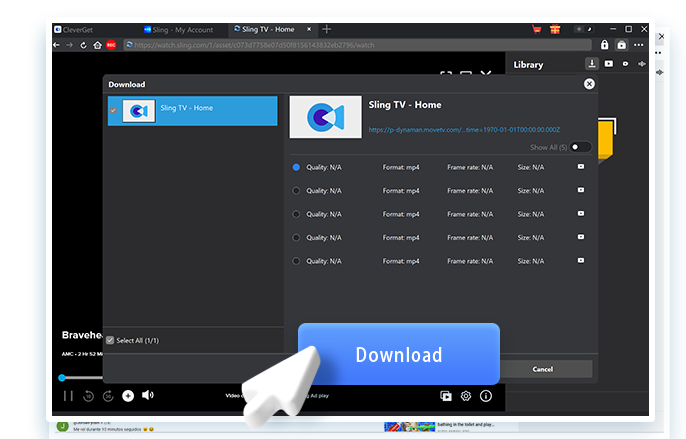The height and width of the screenshot is (439, 686).
Task: Click video icon on fourth quality row
Action: click(x=581, y=237)
